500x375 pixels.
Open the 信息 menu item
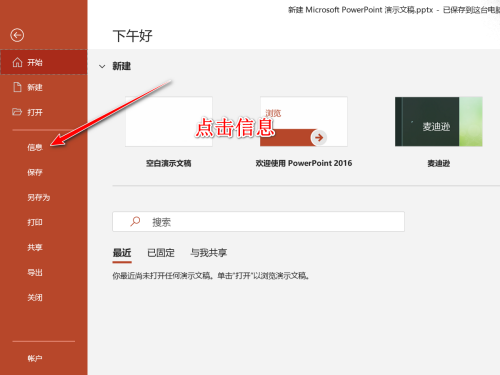pos(35,147)
